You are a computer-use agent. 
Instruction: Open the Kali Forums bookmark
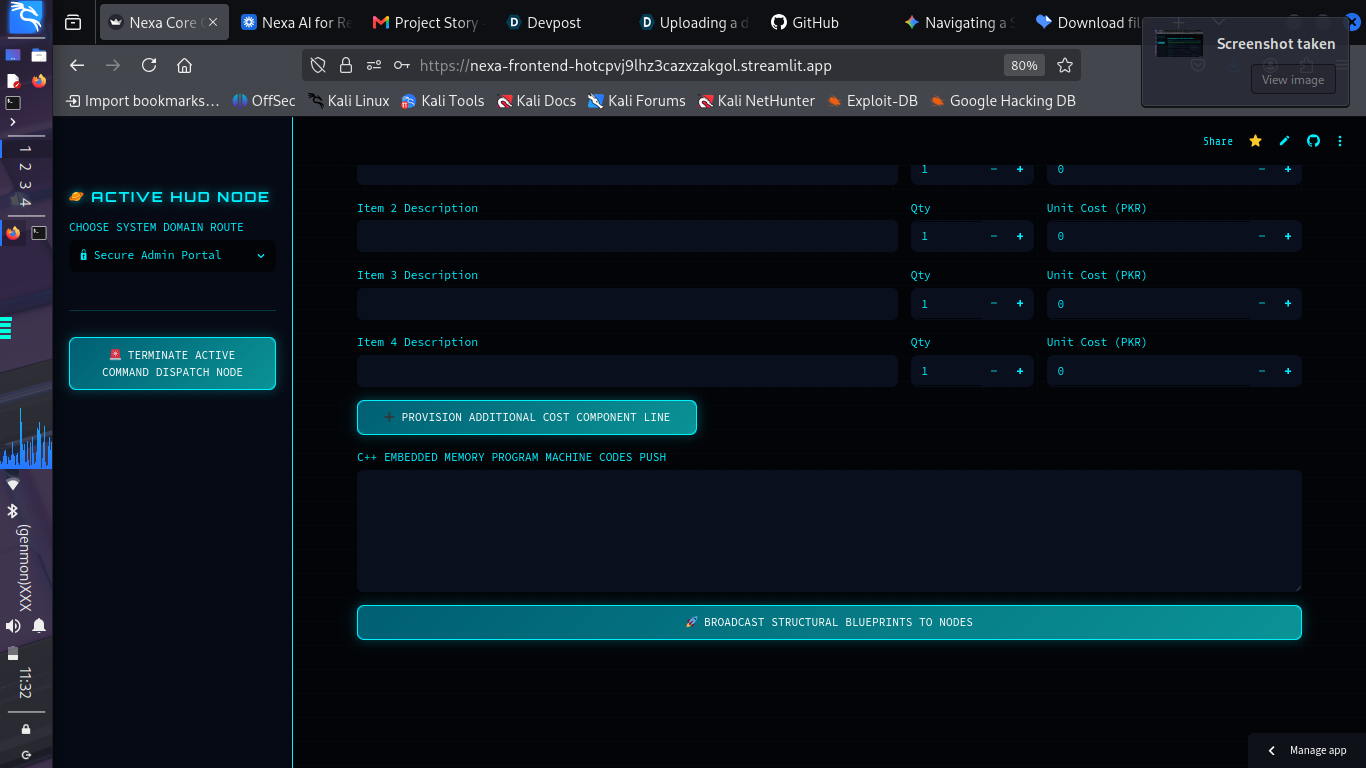[637, 100]
